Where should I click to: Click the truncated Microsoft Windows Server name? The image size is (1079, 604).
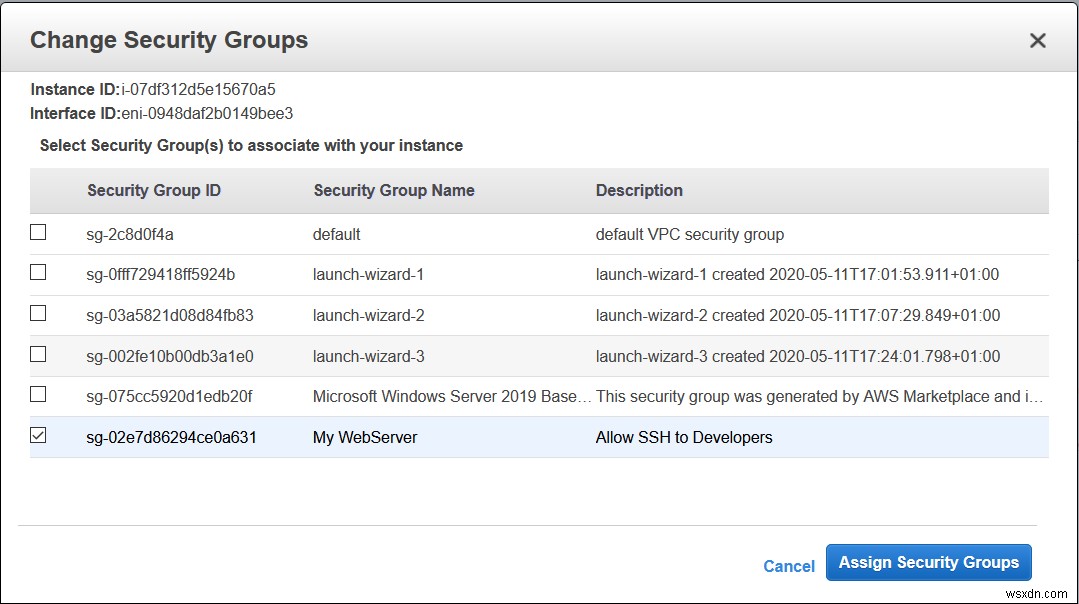[x=450, y=394]
